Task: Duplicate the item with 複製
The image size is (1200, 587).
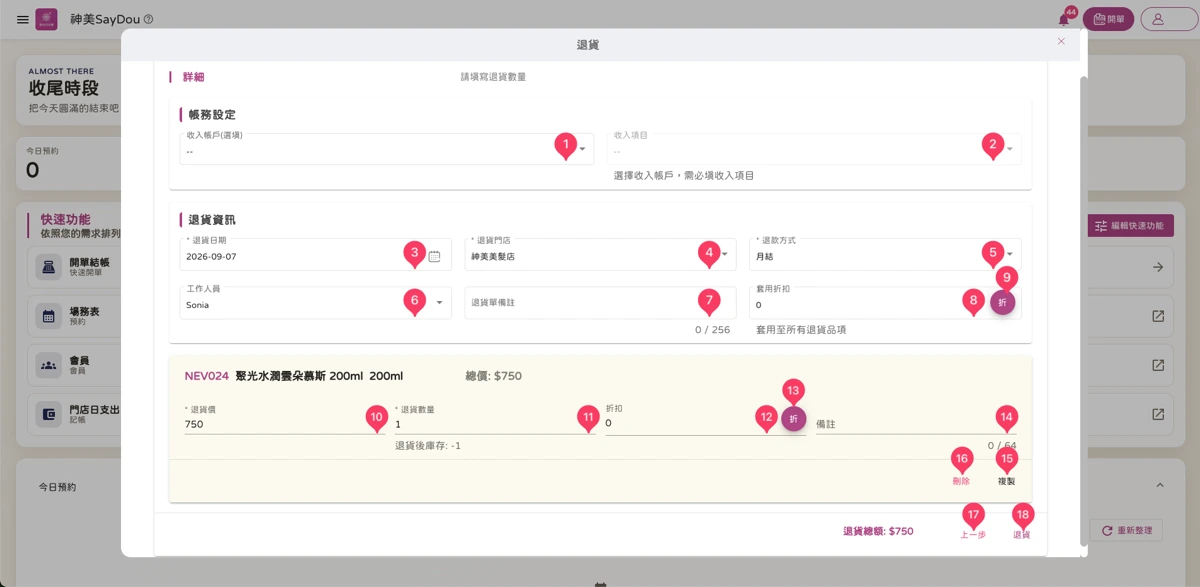Action: point(1006,481)
